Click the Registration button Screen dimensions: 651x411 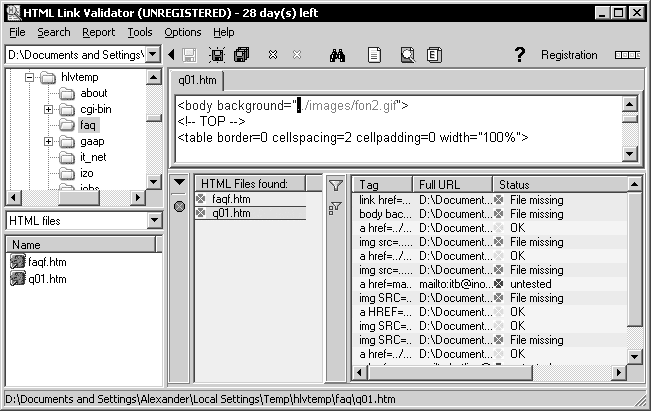point(569,55)
